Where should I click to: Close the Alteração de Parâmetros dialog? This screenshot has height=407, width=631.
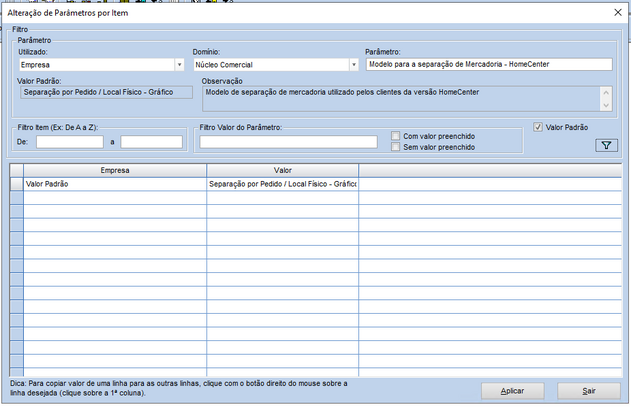click(x=615, y=13)
